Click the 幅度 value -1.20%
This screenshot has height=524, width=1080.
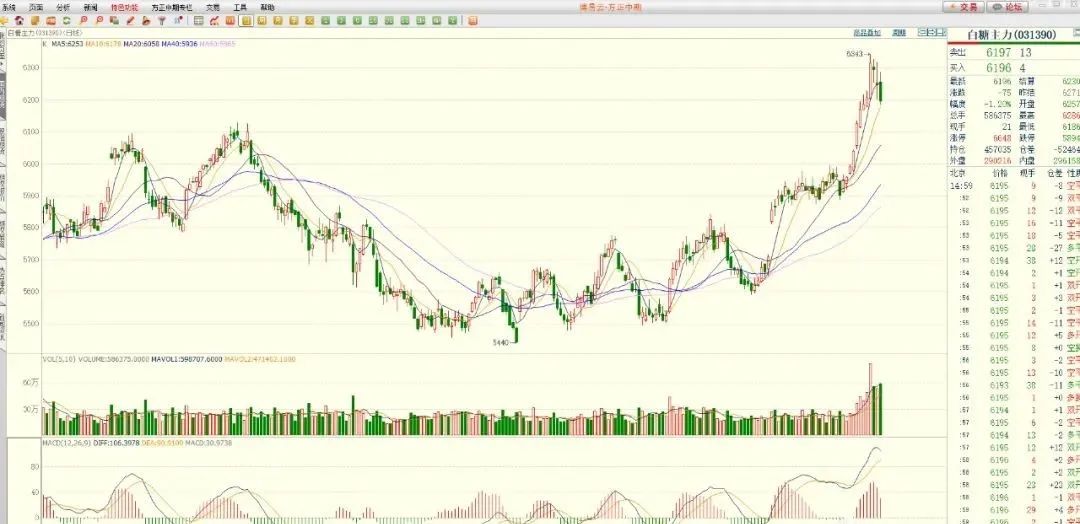point(997,103)
